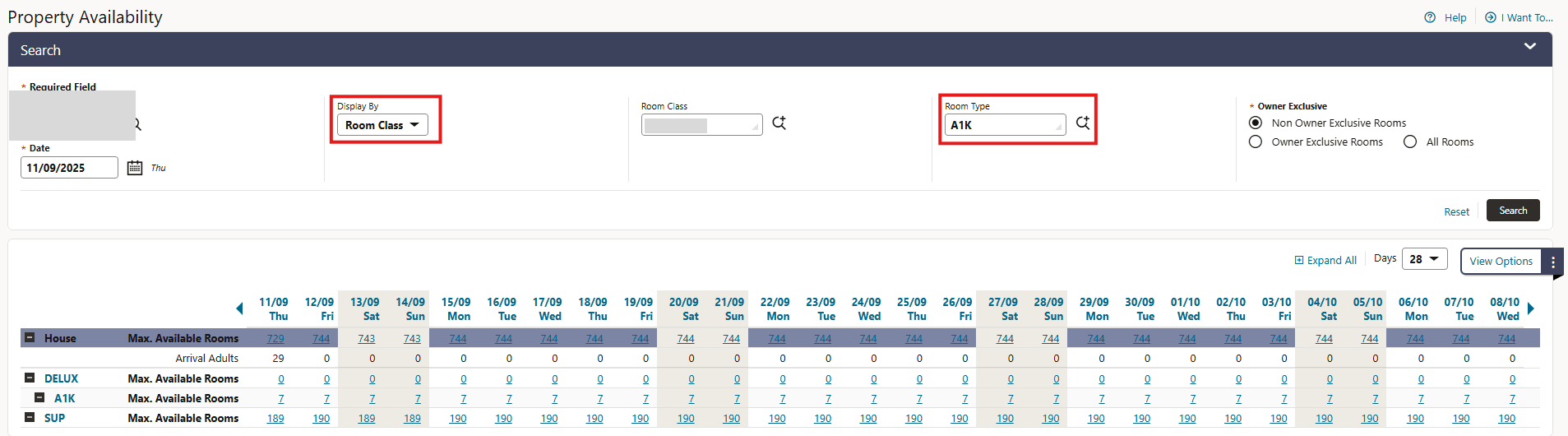
Task: Click the Arrival Adults row label
Action: 207,359
